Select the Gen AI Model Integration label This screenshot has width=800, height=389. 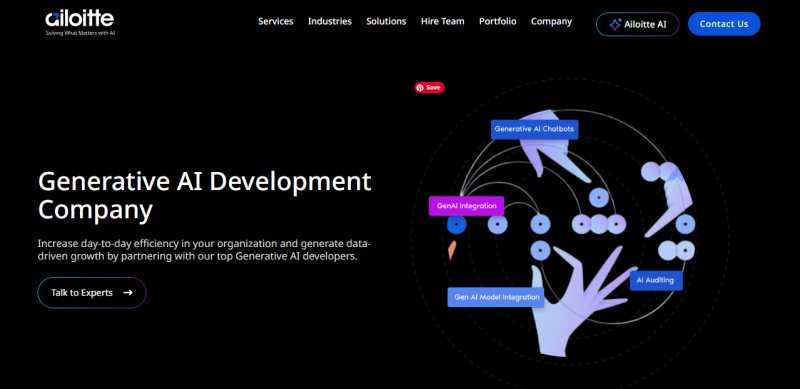[x=496, y=297]
